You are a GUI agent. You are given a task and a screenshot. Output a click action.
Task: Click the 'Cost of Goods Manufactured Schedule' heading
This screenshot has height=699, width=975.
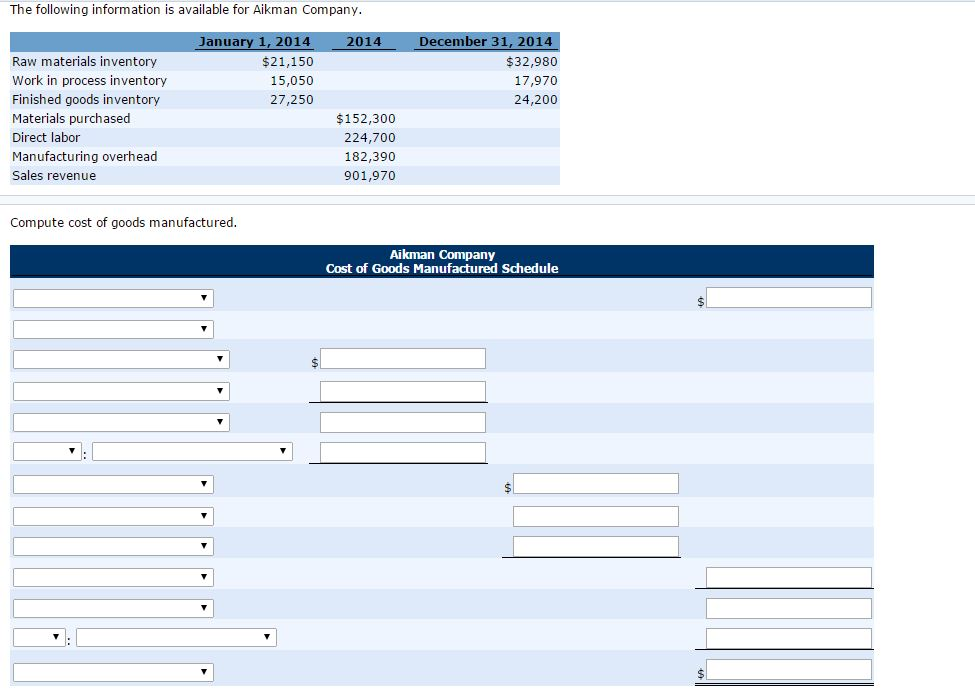click(442, 269)
